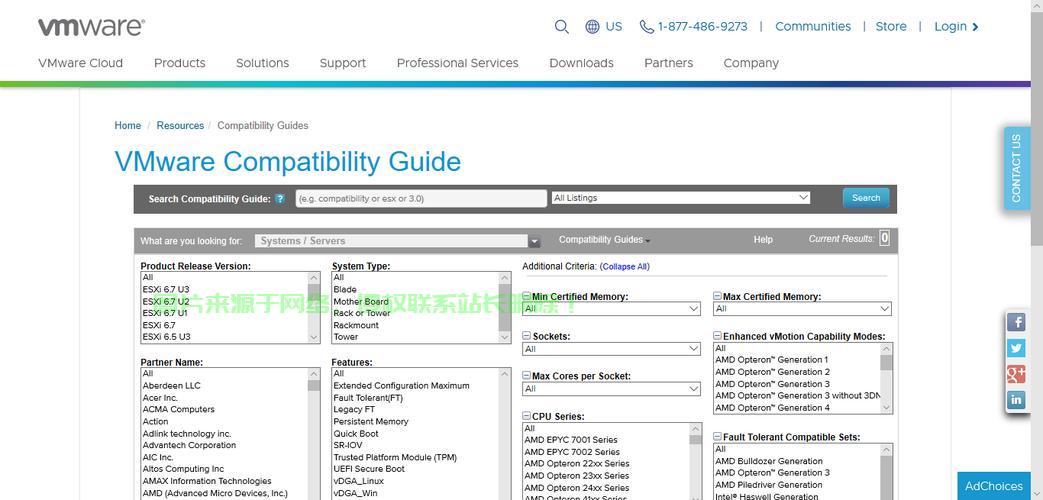Open the Systems / Servers dropdown
This screenshot has height=500, width=1043.
(x=397, y=241)
